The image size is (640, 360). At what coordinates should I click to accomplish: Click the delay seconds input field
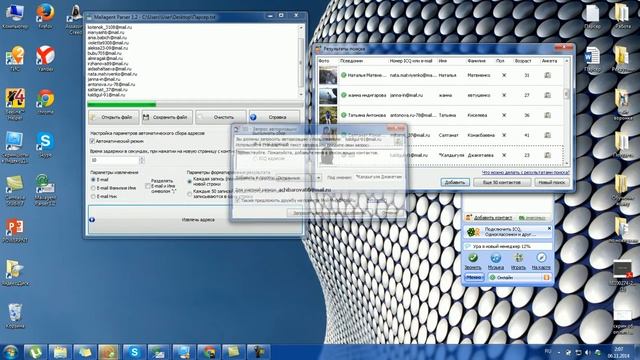[114, 160]
